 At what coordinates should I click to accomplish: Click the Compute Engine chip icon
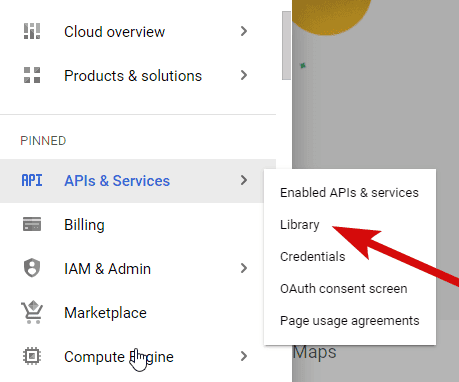tap(32, 356)
